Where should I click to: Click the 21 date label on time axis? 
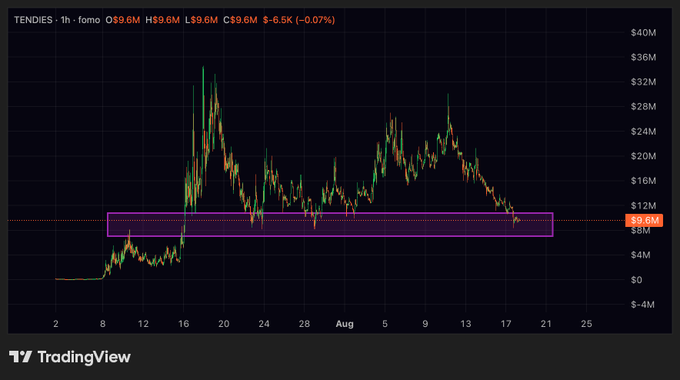pyautogui.click(x=546, y=324)
